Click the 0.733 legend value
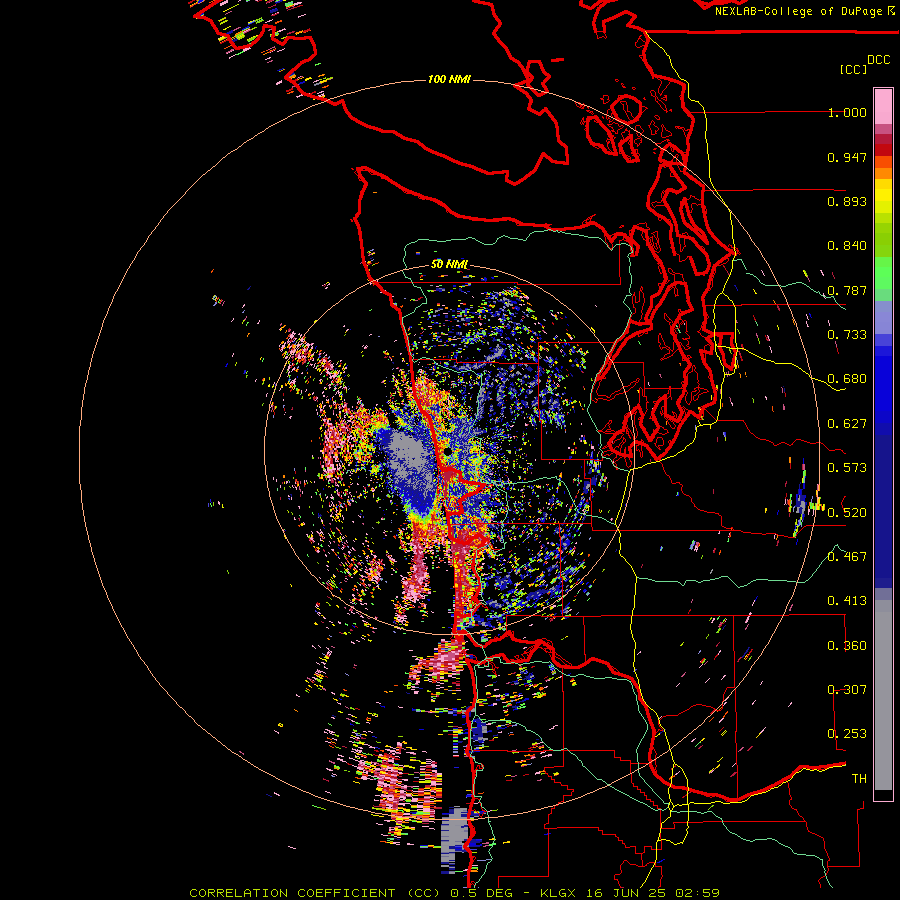 (x=847, y=335)
